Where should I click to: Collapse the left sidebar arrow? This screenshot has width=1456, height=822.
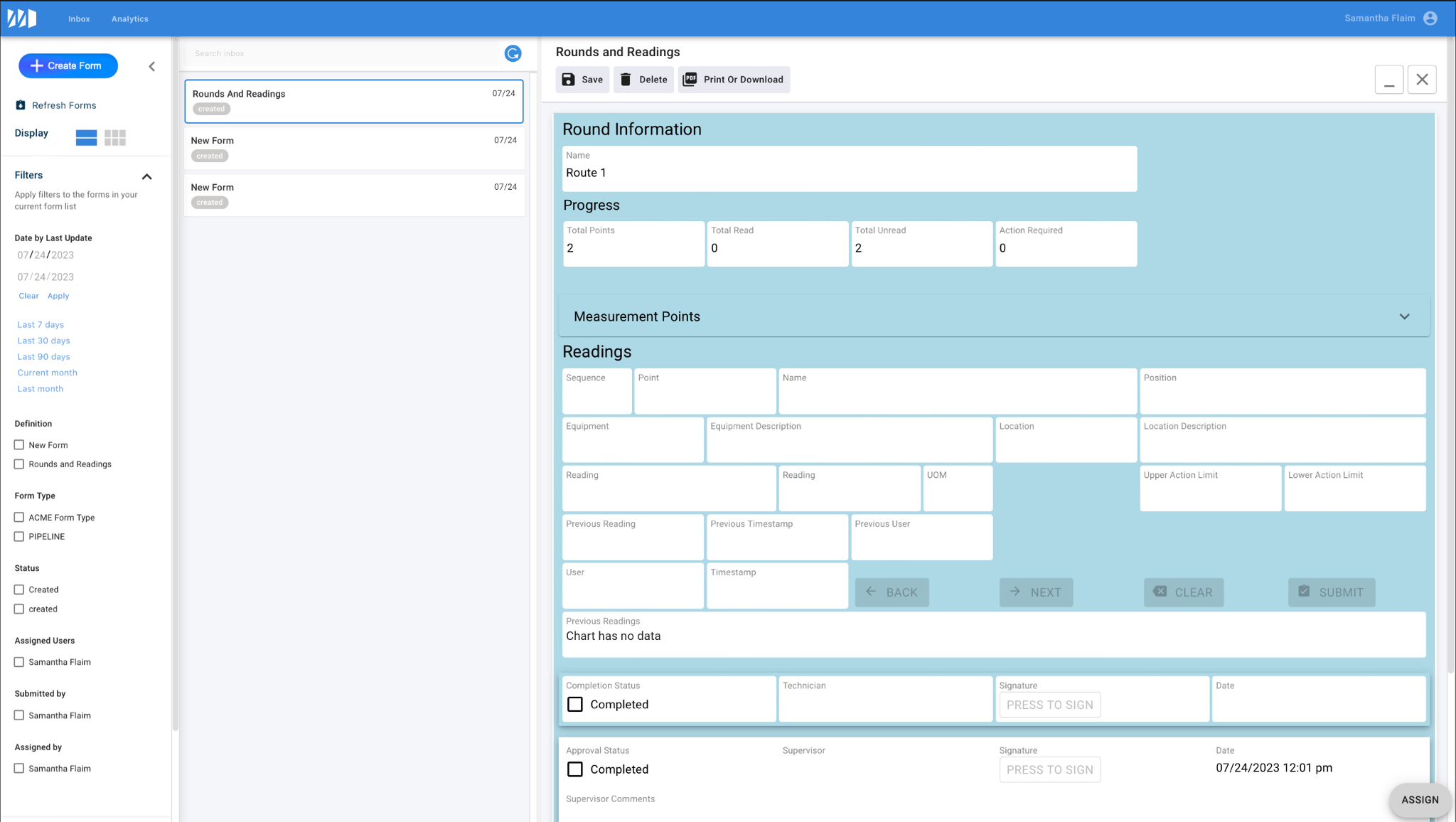151,66
